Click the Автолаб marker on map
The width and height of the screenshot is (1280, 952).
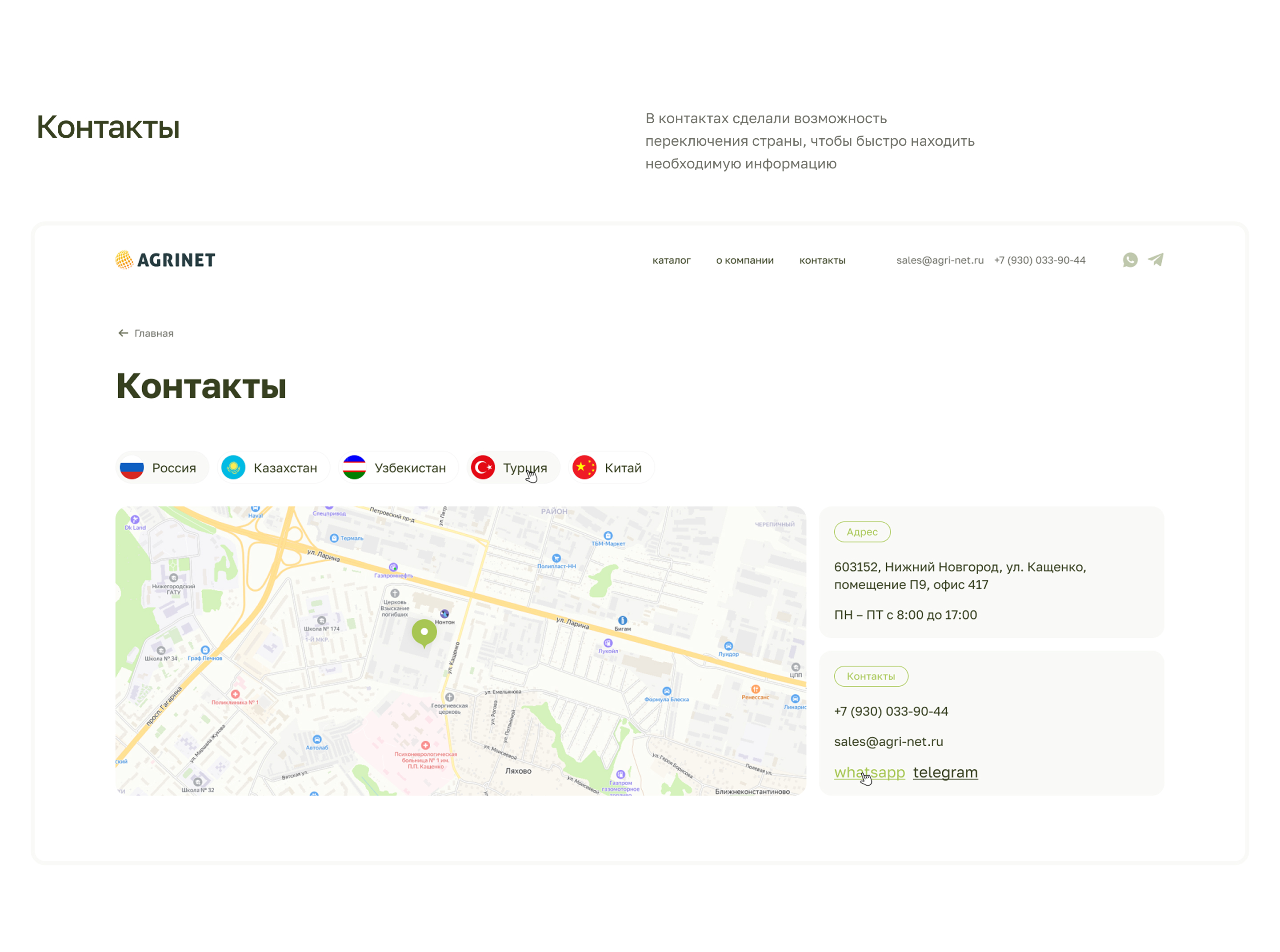[317, 740]
